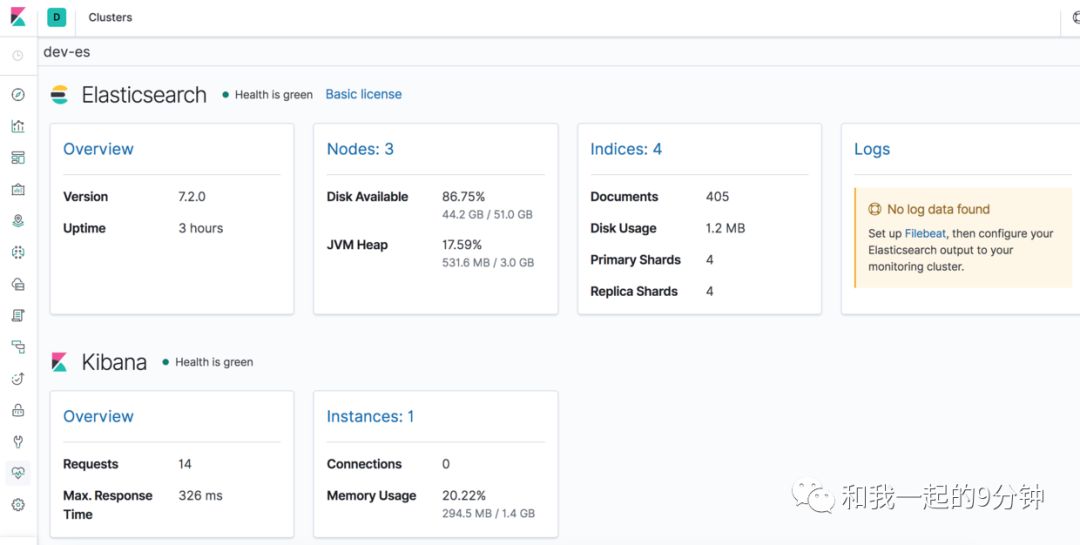Select the Stack Monitoring heartbeat icon
The width and height of the screenshot is (1080, 545).
click(18, 473)
